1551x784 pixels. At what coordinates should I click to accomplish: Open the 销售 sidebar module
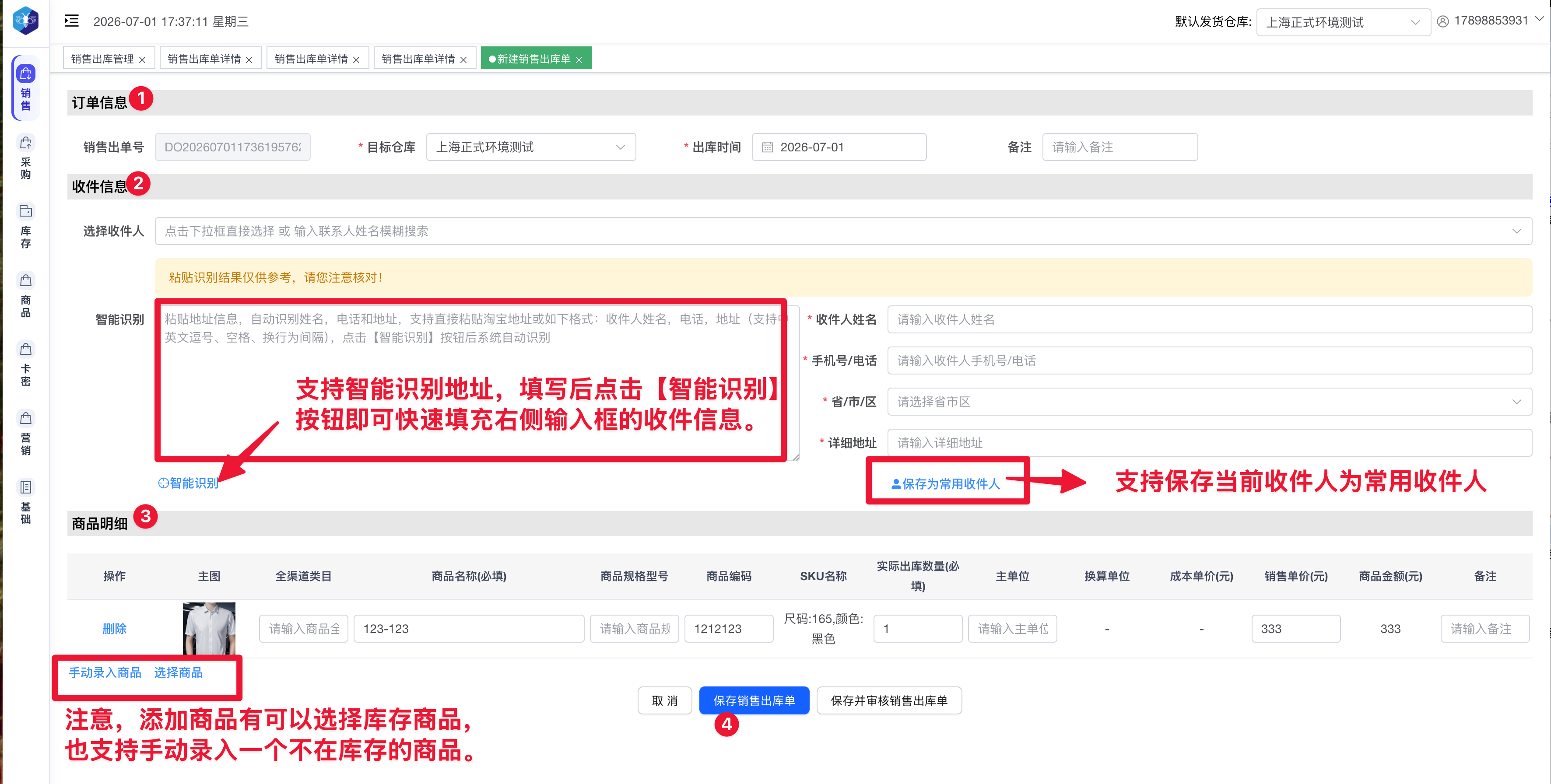point(25,88)
